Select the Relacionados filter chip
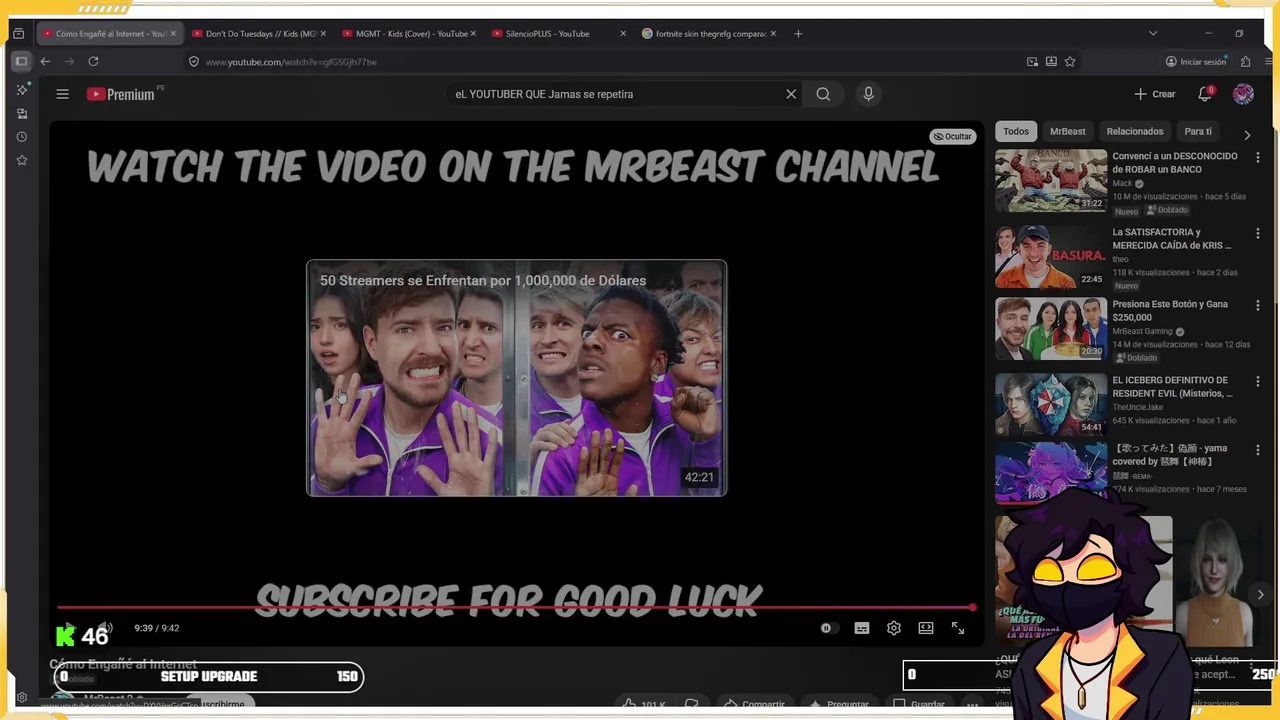The height and width of the screenshot is (720, 1280). 1135,131
